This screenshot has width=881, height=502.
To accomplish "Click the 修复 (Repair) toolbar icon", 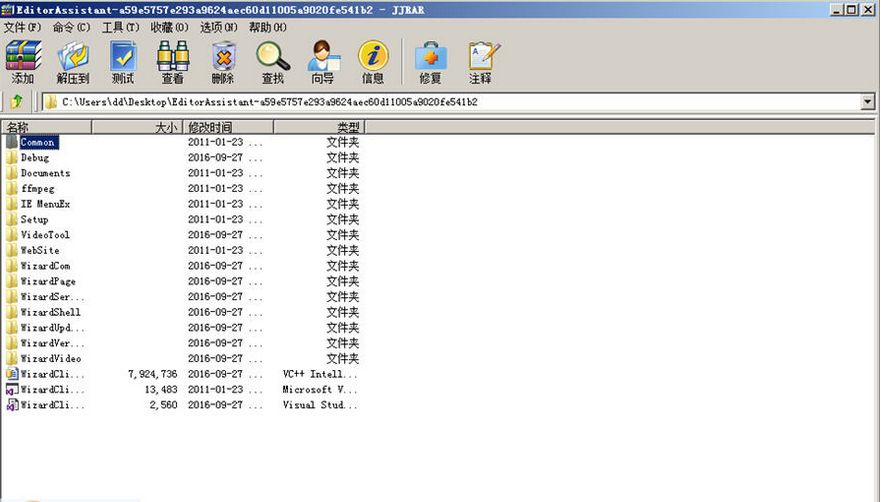I will pyautogui.click(x=430, y=62).
